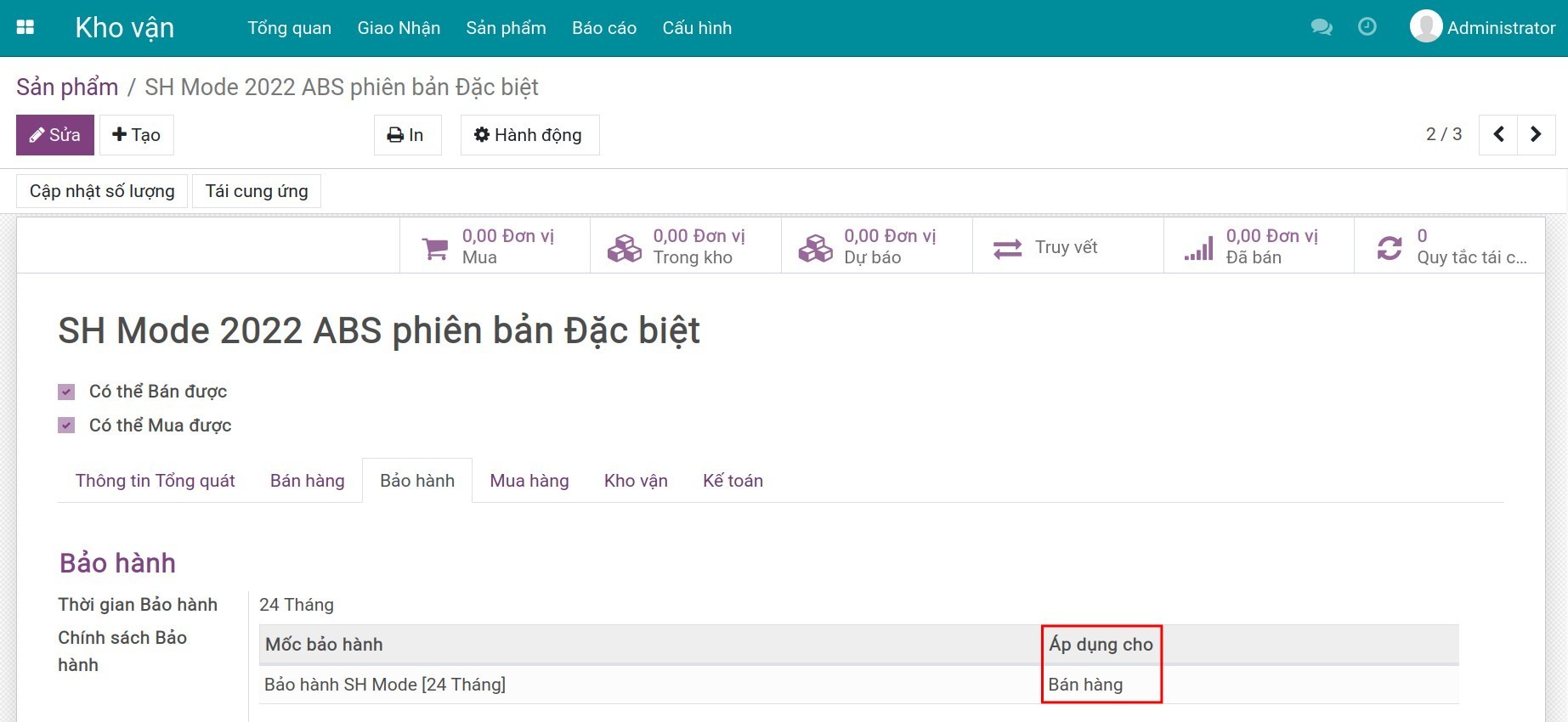1568x722 pixels.
Task: Toggle the Có thể Bán được checkbox
Action: tap(66, 392)
